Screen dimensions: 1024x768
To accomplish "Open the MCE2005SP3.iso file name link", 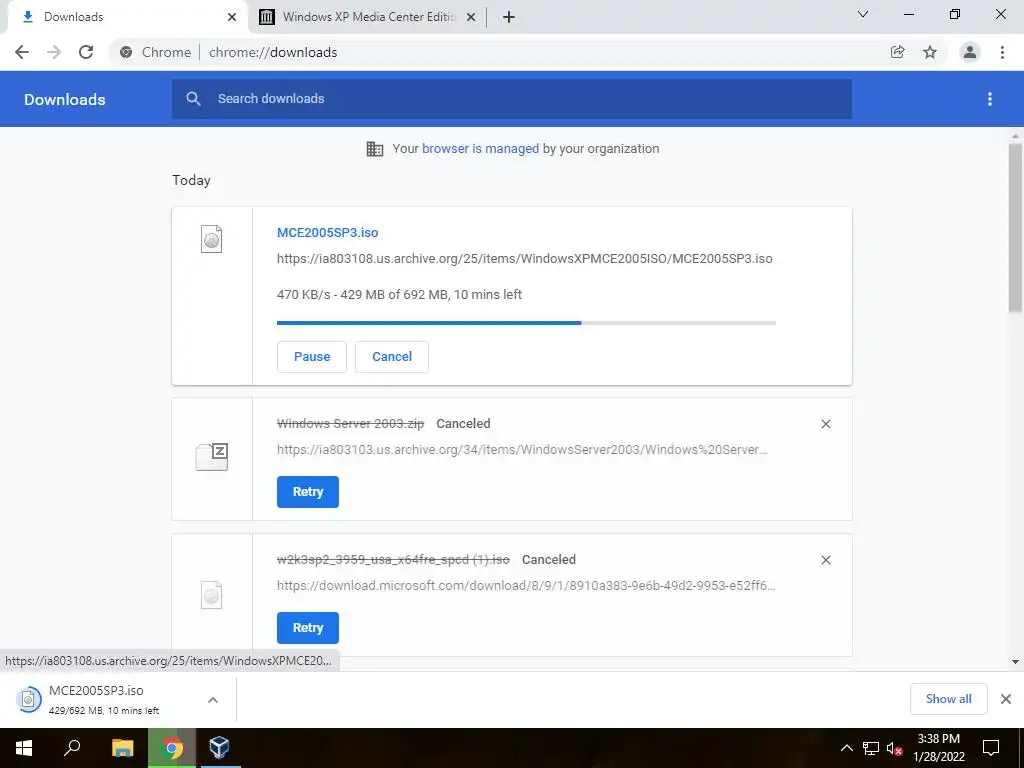I will point(327,232).
